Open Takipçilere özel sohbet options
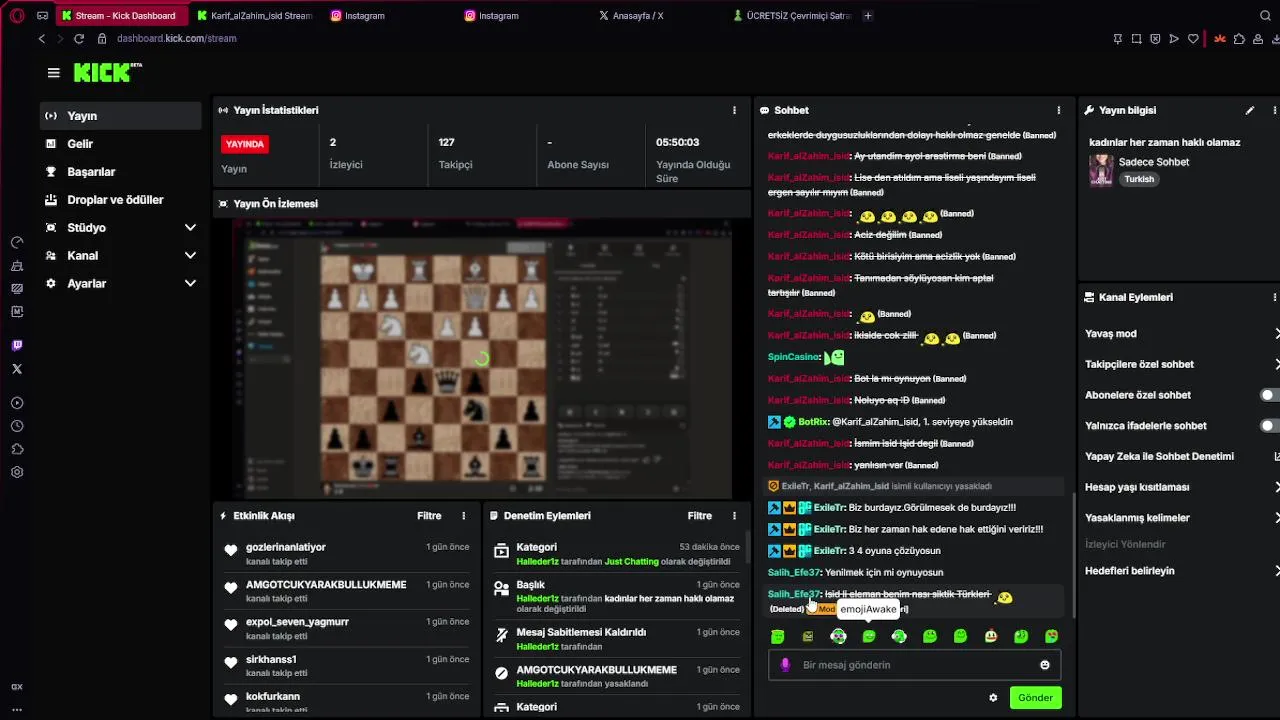The height and width of the screenshot is (720, 1280). pyautogui.click(x=1181, y=364)
